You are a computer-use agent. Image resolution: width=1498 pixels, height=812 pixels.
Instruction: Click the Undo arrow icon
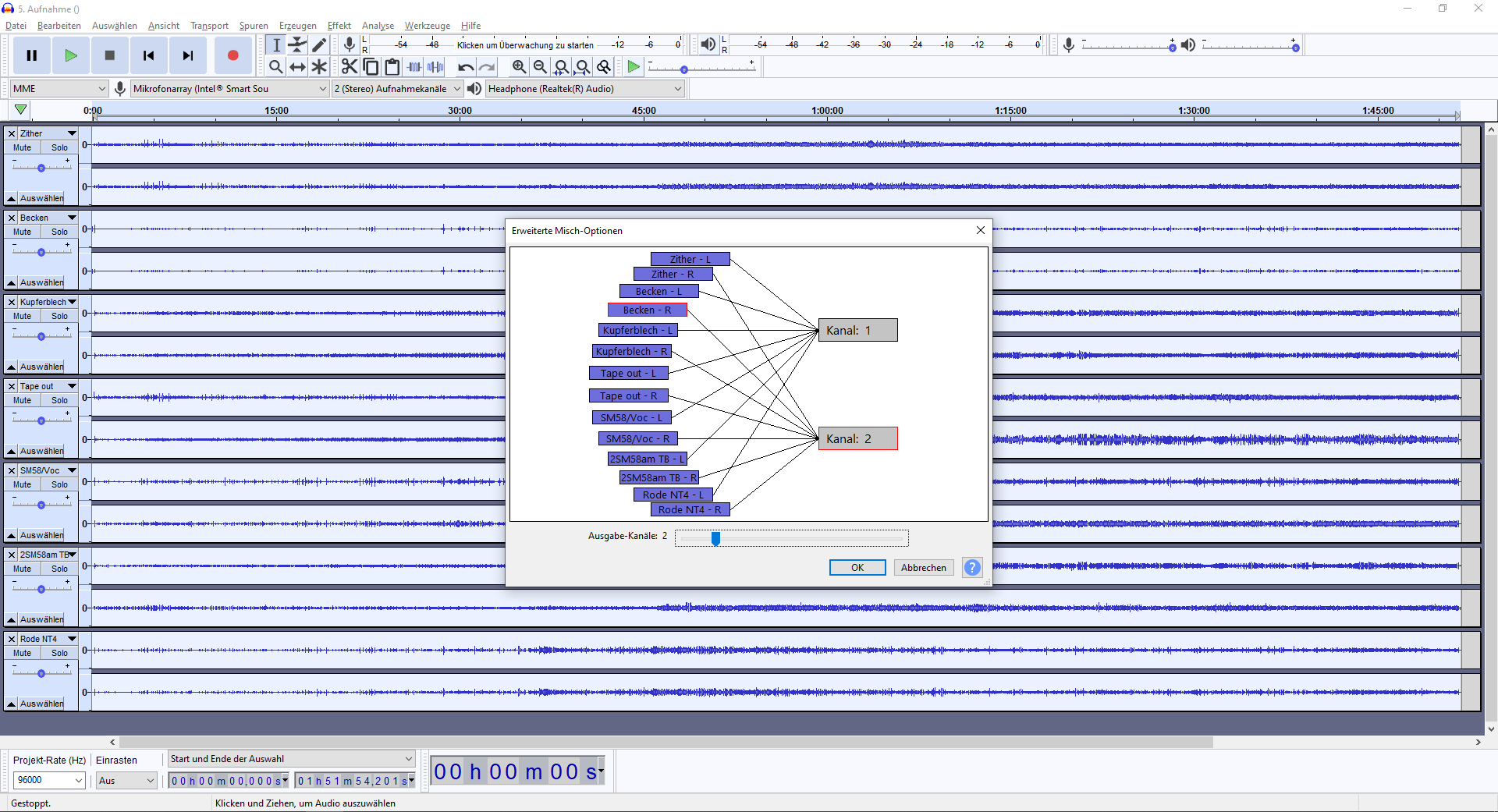tap(466, 67)
